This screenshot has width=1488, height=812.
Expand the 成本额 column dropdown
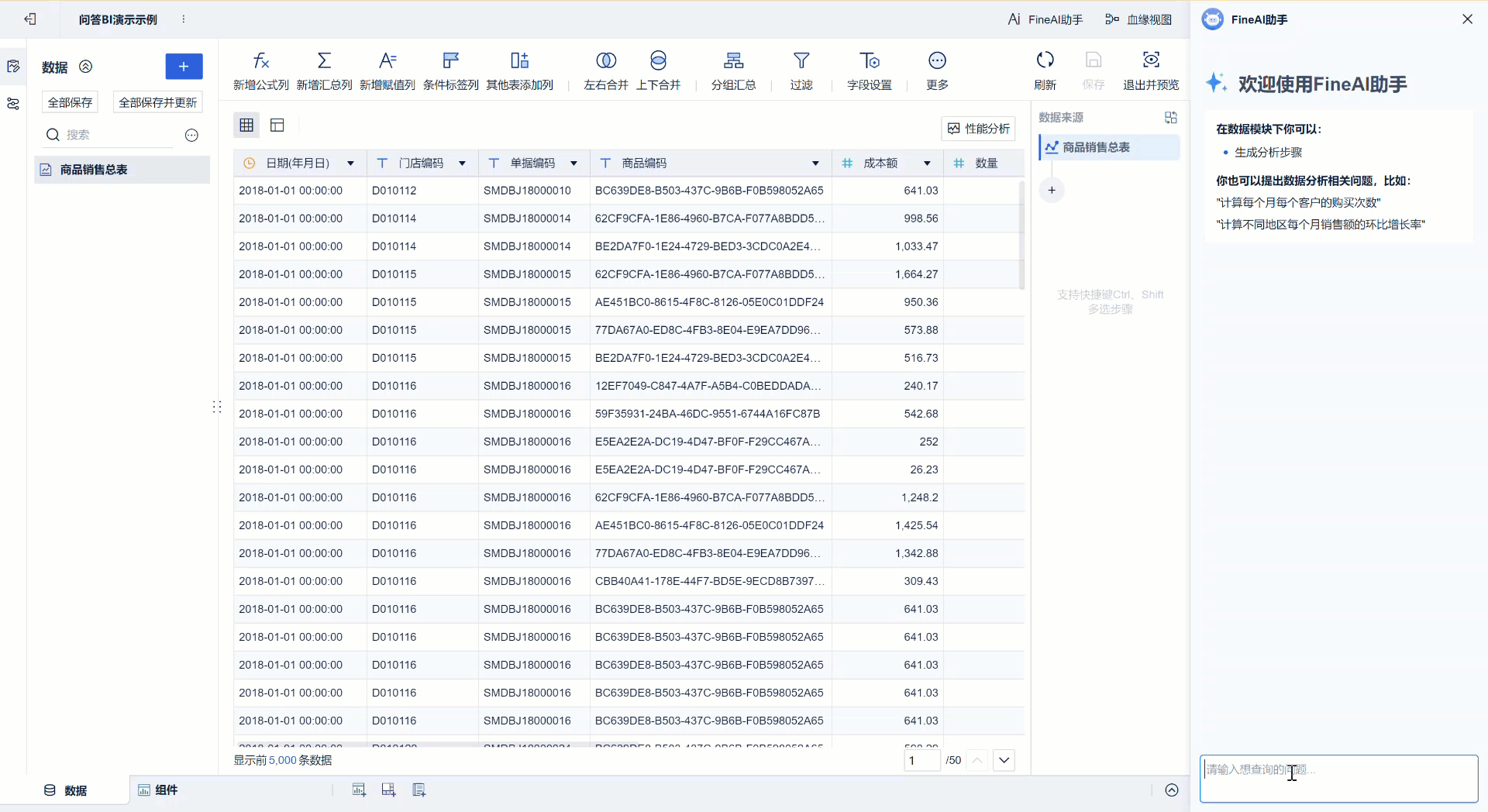pyautogui.click(x=927, y=163)
